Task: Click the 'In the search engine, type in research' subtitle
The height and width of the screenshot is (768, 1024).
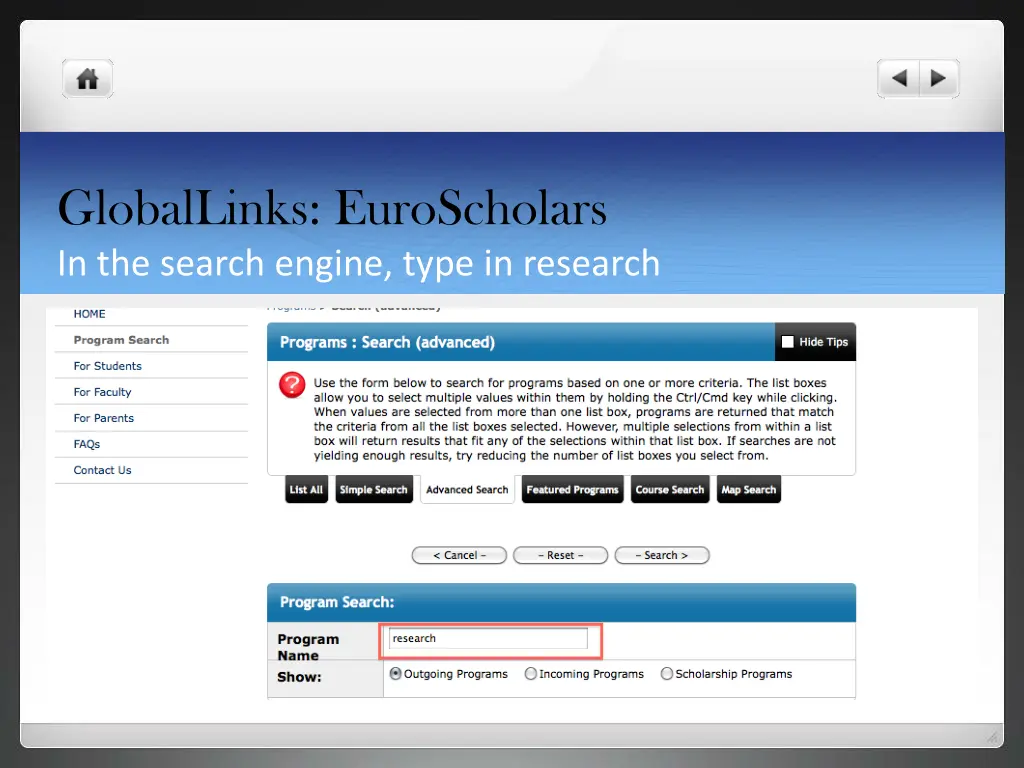Action: (x=359, y=264)
